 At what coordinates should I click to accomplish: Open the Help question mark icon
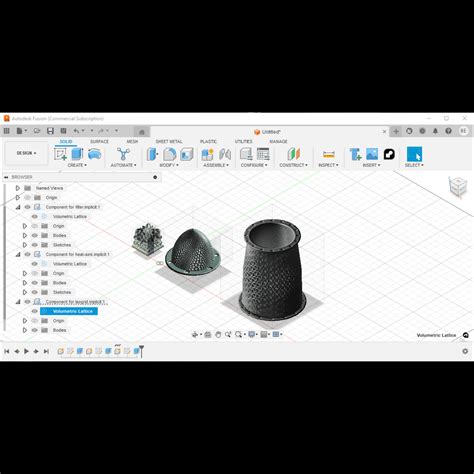448,131
